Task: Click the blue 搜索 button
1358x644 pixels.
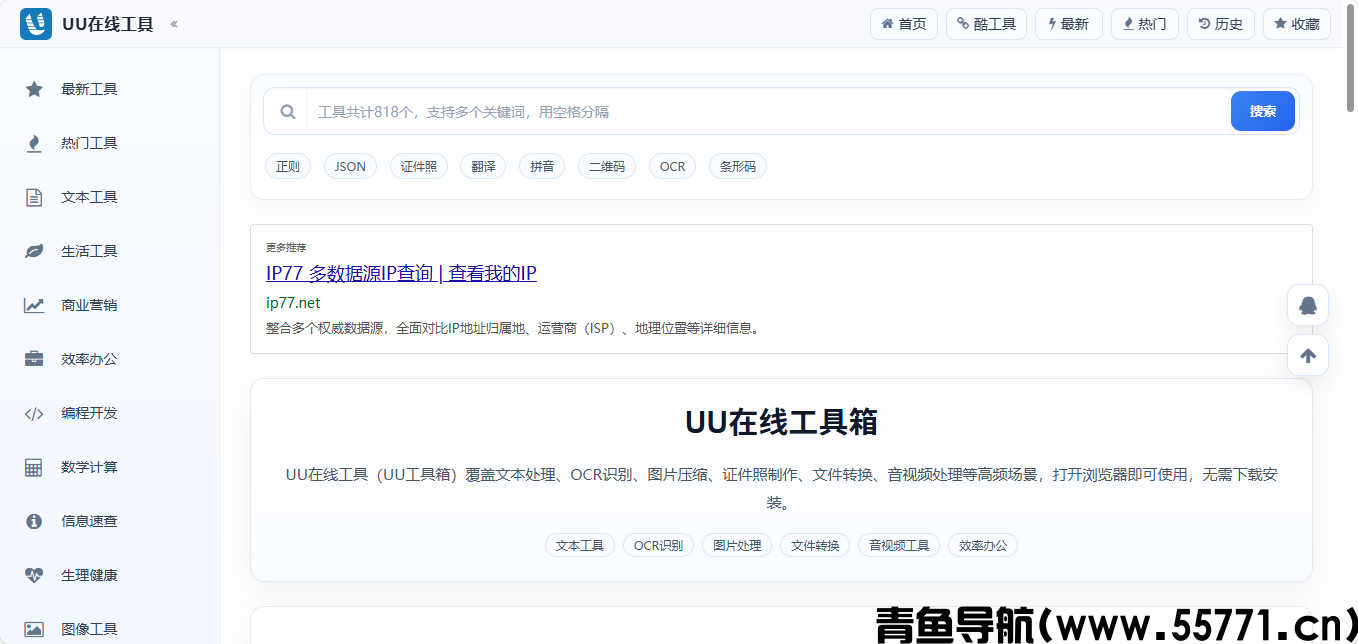Action: tap(1263, 112)
